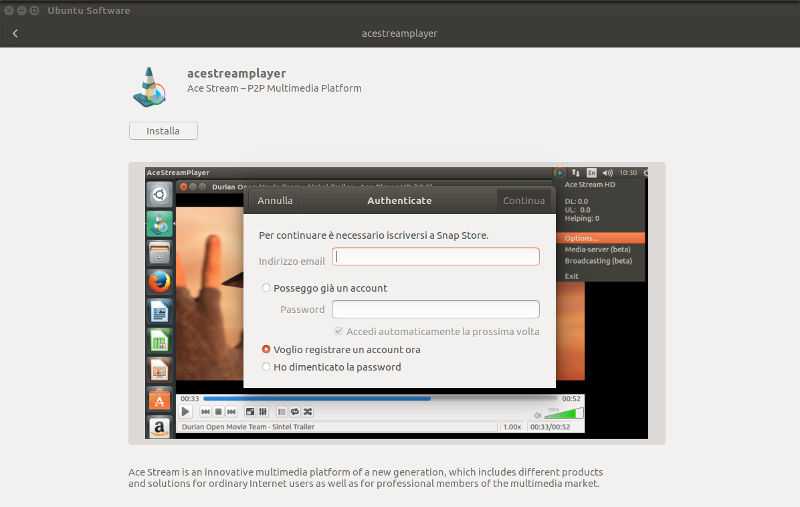Select Options in Ace Stream tray menu
The width and height of the screenshot is (800, 507).
[601, 238]
